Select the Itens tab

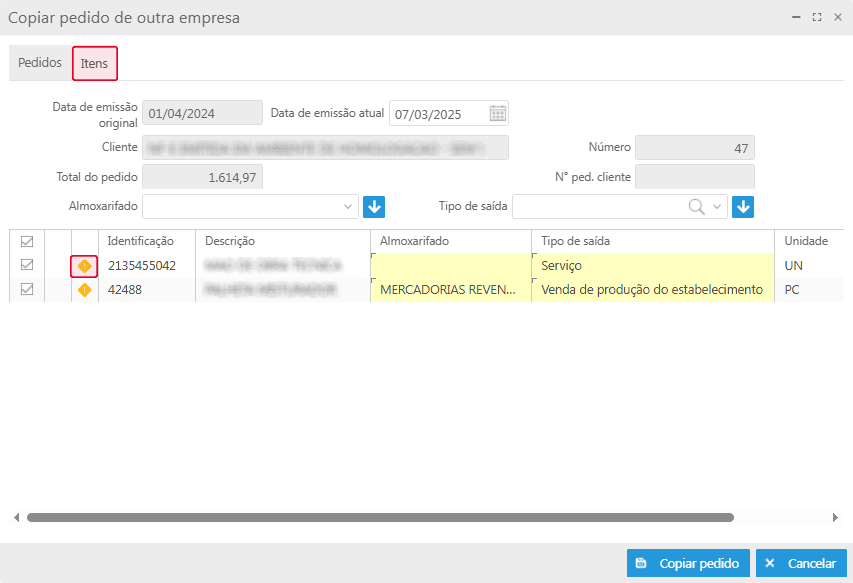(95, 63)
